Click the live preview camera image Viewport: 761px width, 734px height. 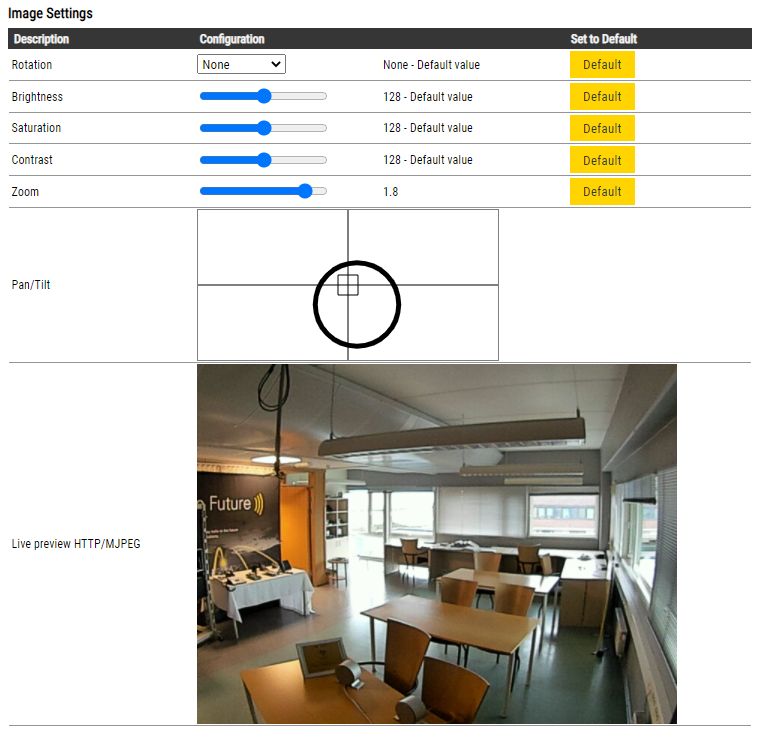[437, 544]
